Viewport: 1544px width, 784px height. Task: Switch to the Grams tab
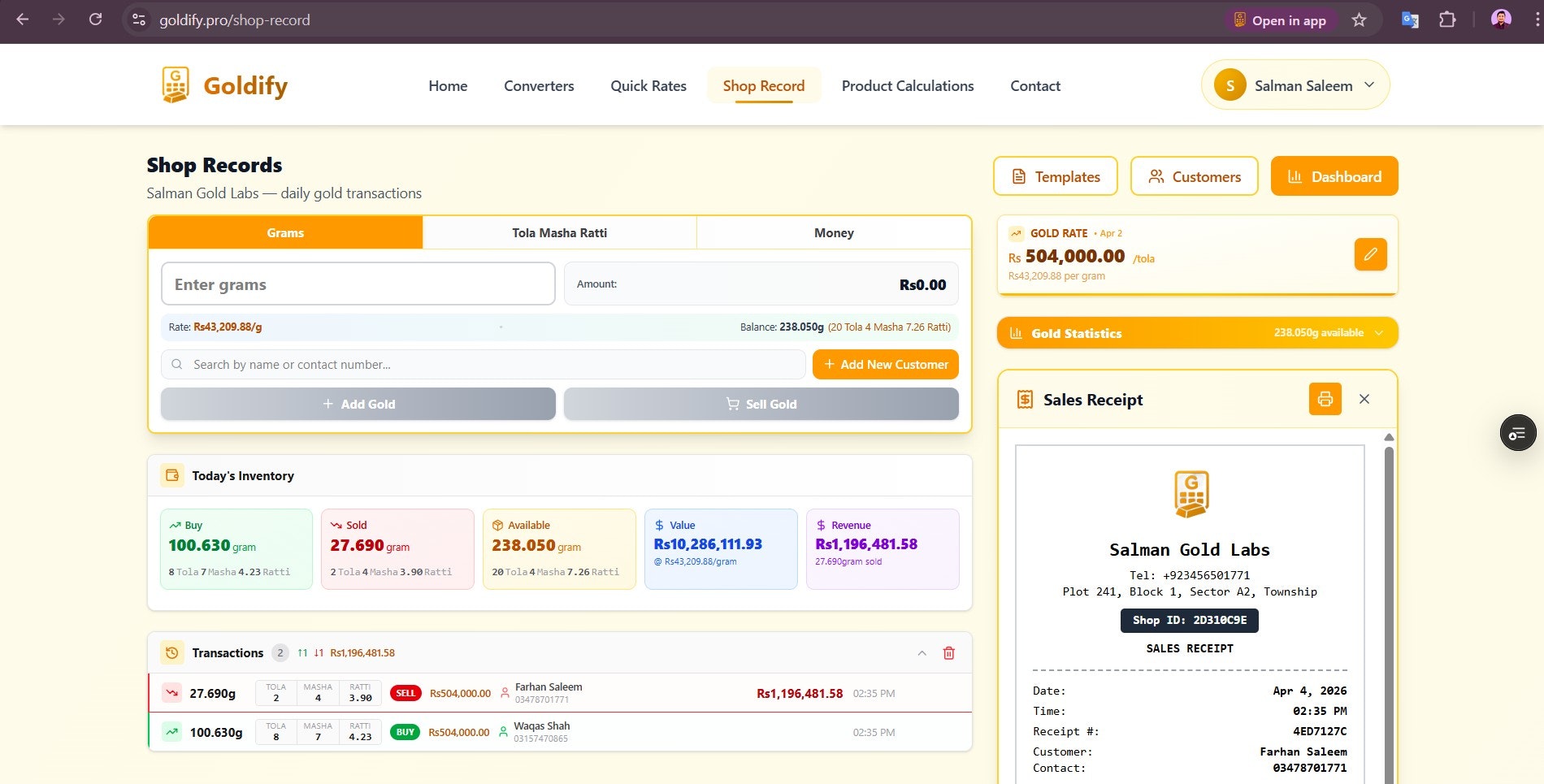[285, 232]
